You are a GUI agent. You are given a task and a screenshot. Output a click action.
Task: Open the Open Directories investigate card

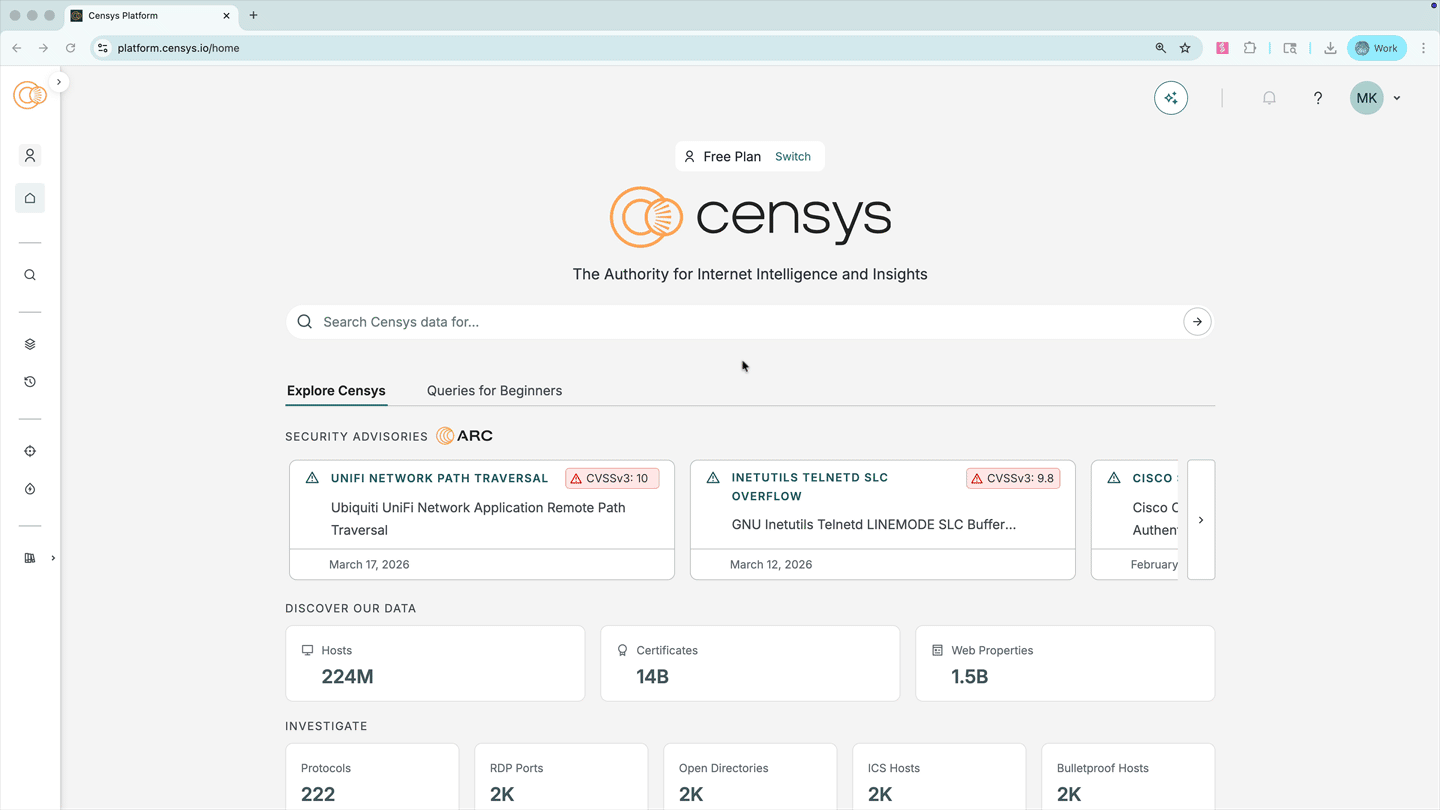tap(750, 777)
